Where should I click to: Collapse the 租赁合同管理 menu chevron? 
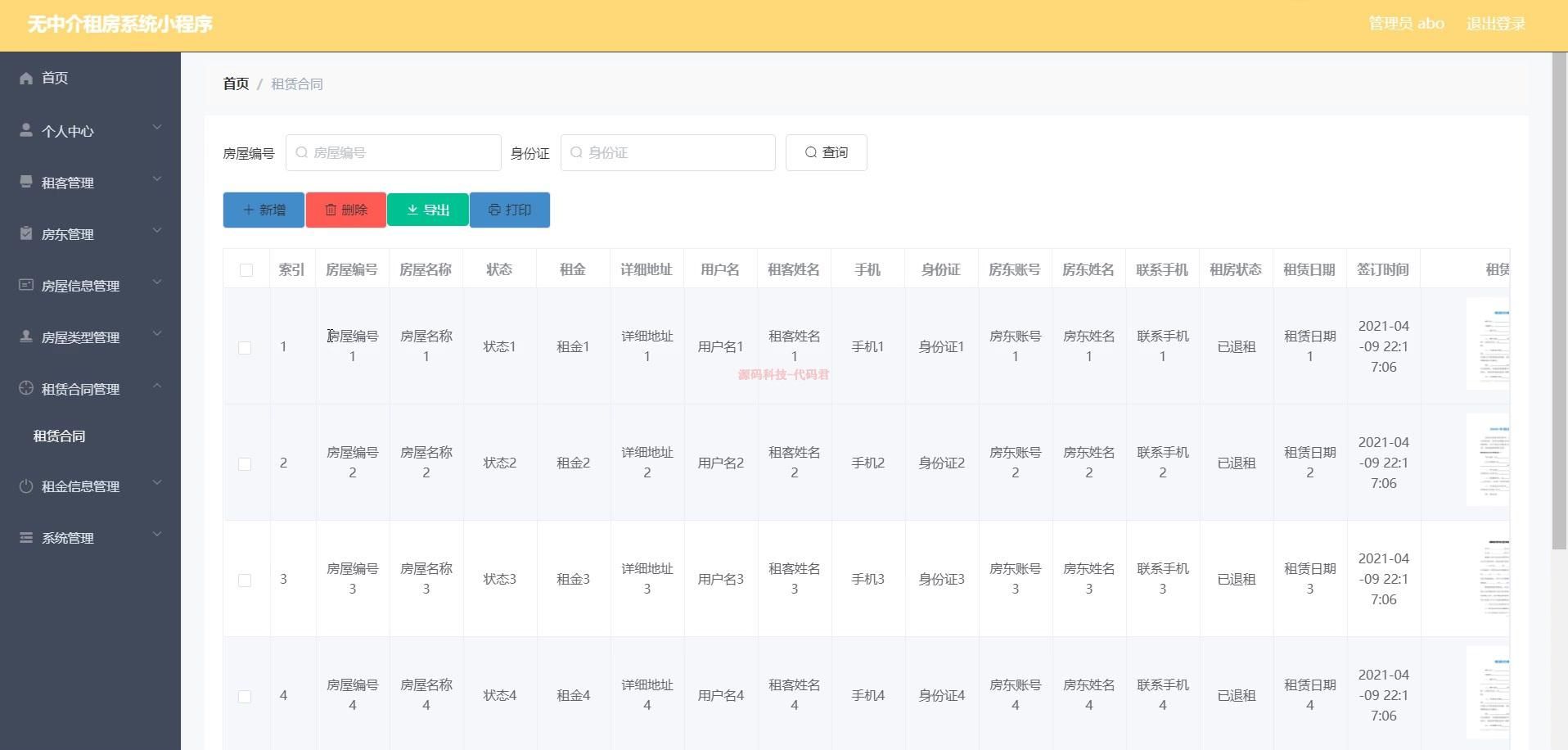157,386
